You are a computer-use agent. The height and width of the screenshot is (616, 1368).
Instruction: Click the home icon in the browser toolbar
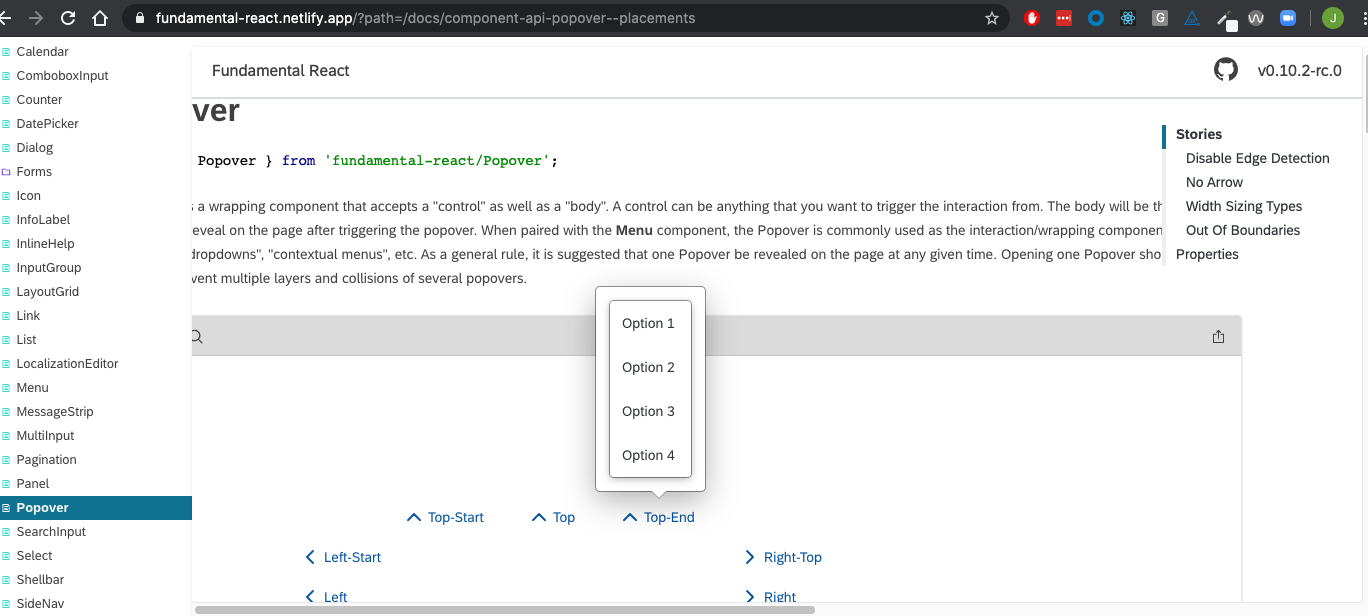click(x=101, y=17)
